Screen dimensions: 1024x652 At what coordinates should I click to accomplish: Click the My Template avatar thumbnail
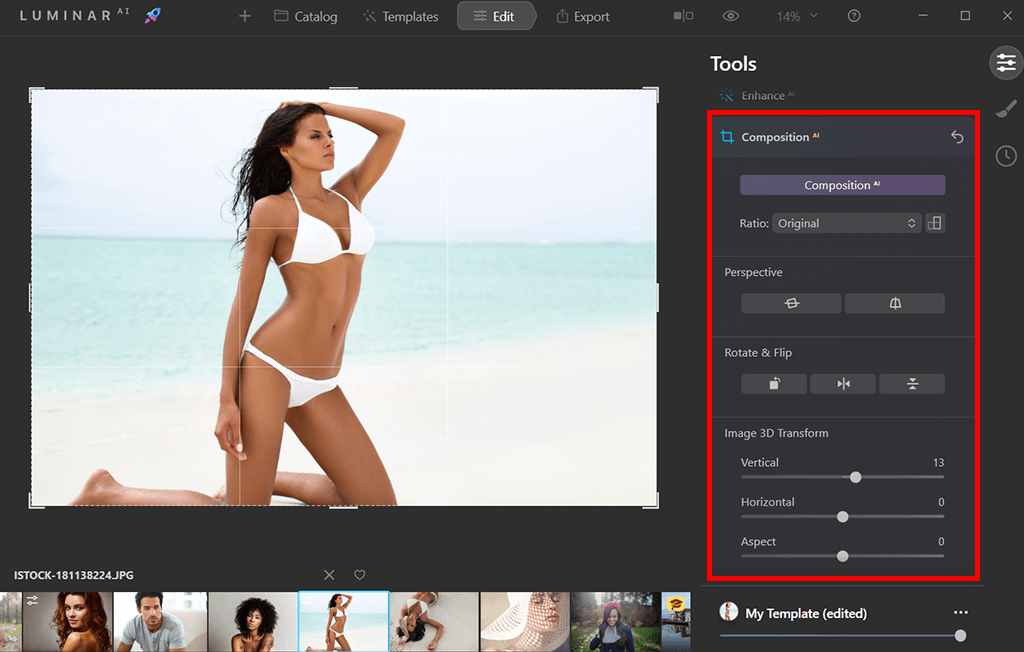(x=729, y=612)
